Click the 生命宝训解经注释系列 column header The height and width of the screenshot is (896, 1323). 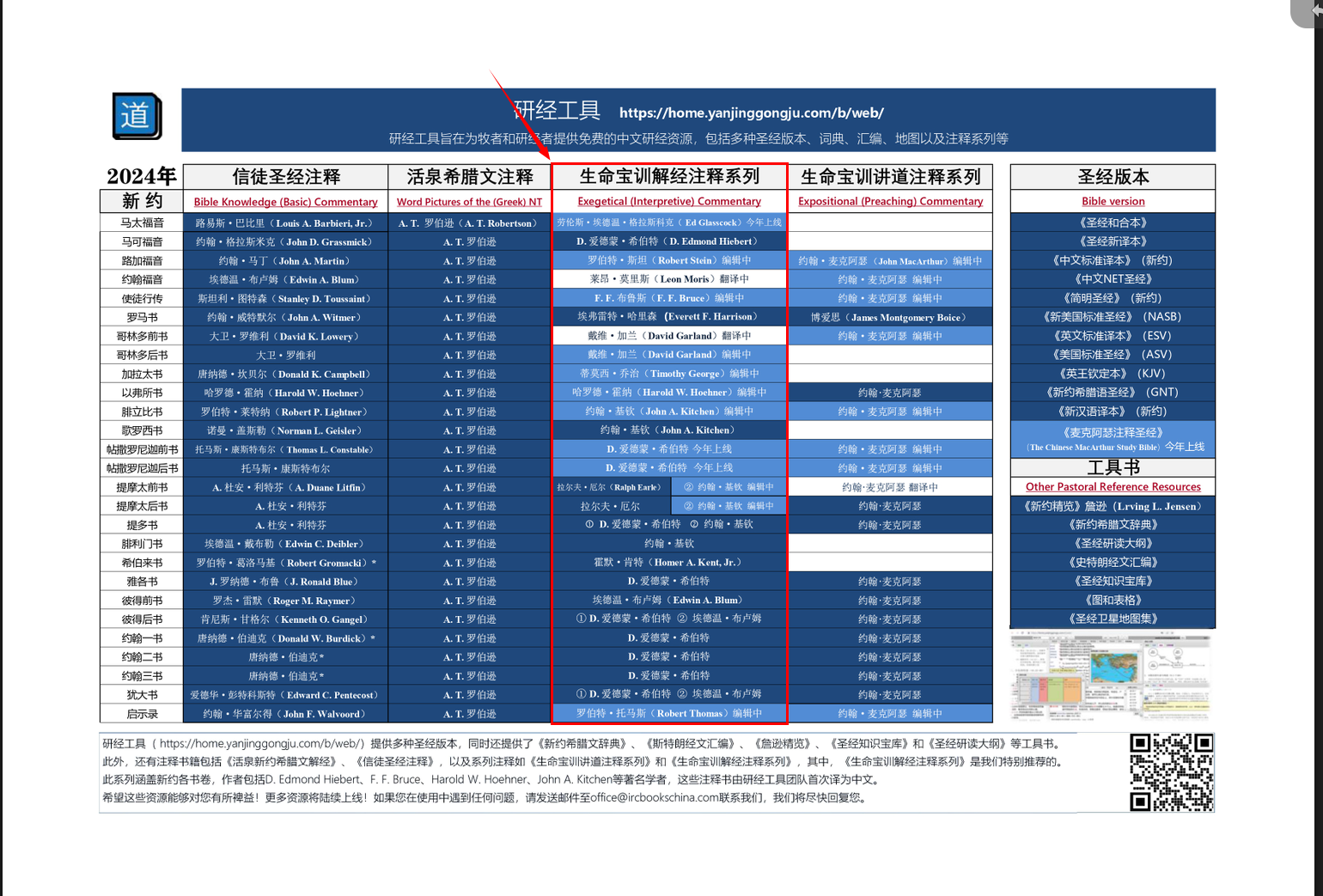coord(669,177)
